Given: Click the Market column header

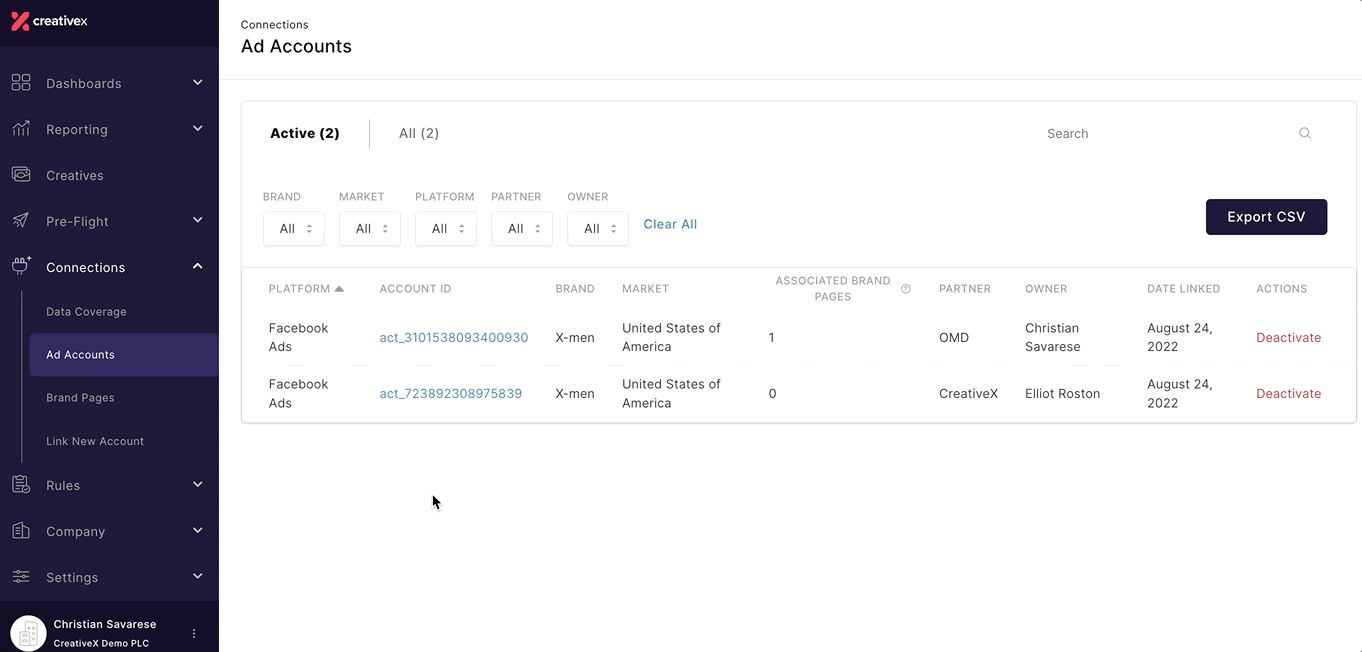Looking at the screenshot, I should (x=645, y=289).
